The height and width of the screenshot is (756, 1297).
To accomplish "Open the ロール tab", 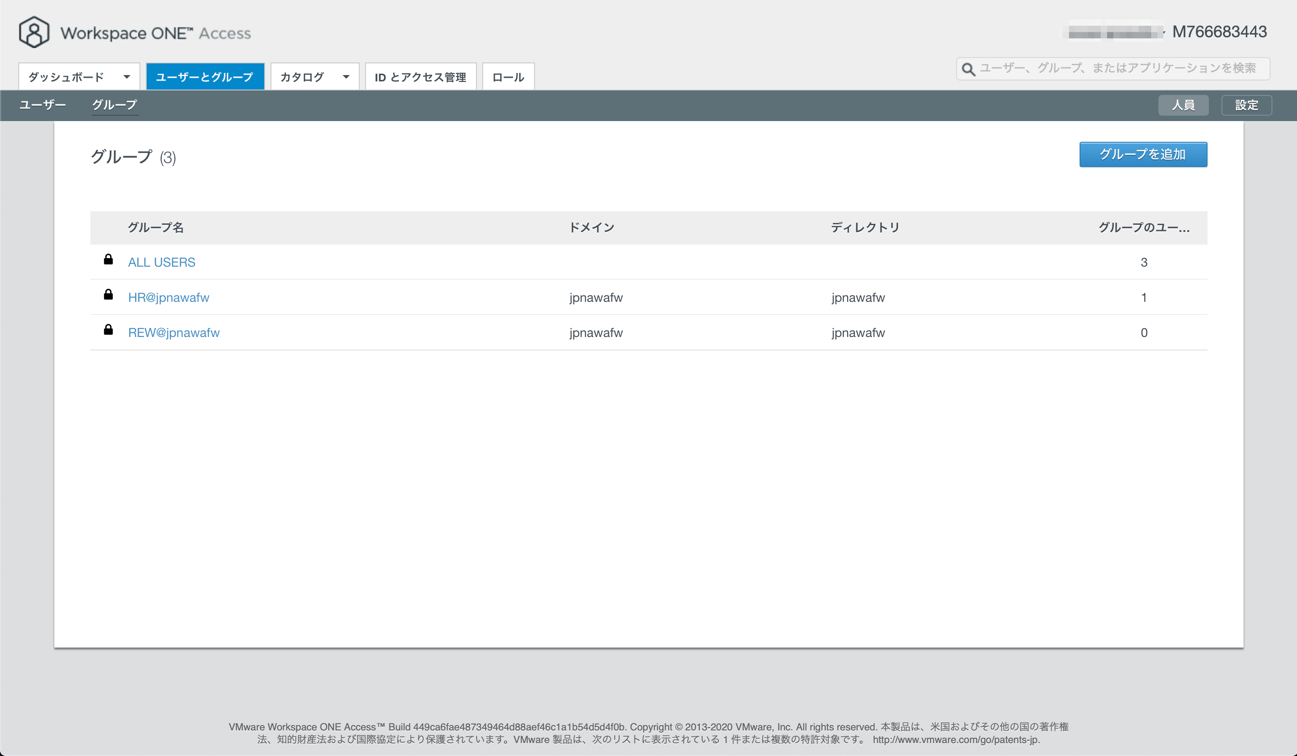I will tap(508, 77).
